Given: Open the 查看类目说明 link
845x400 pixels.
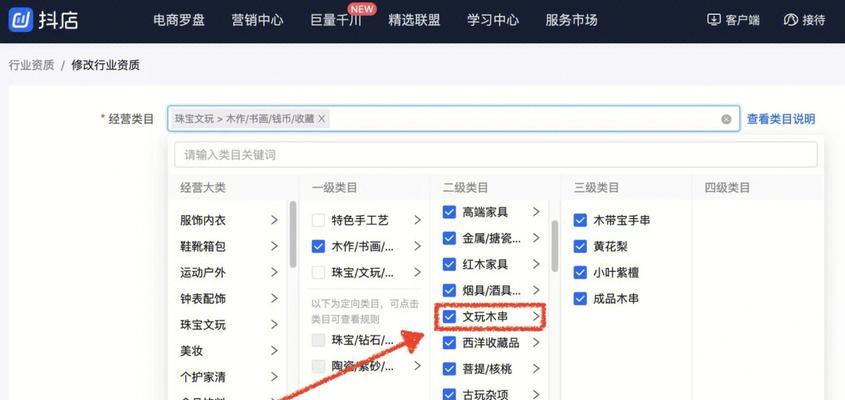Looking at the screenshot, I should tap(780, 119).
